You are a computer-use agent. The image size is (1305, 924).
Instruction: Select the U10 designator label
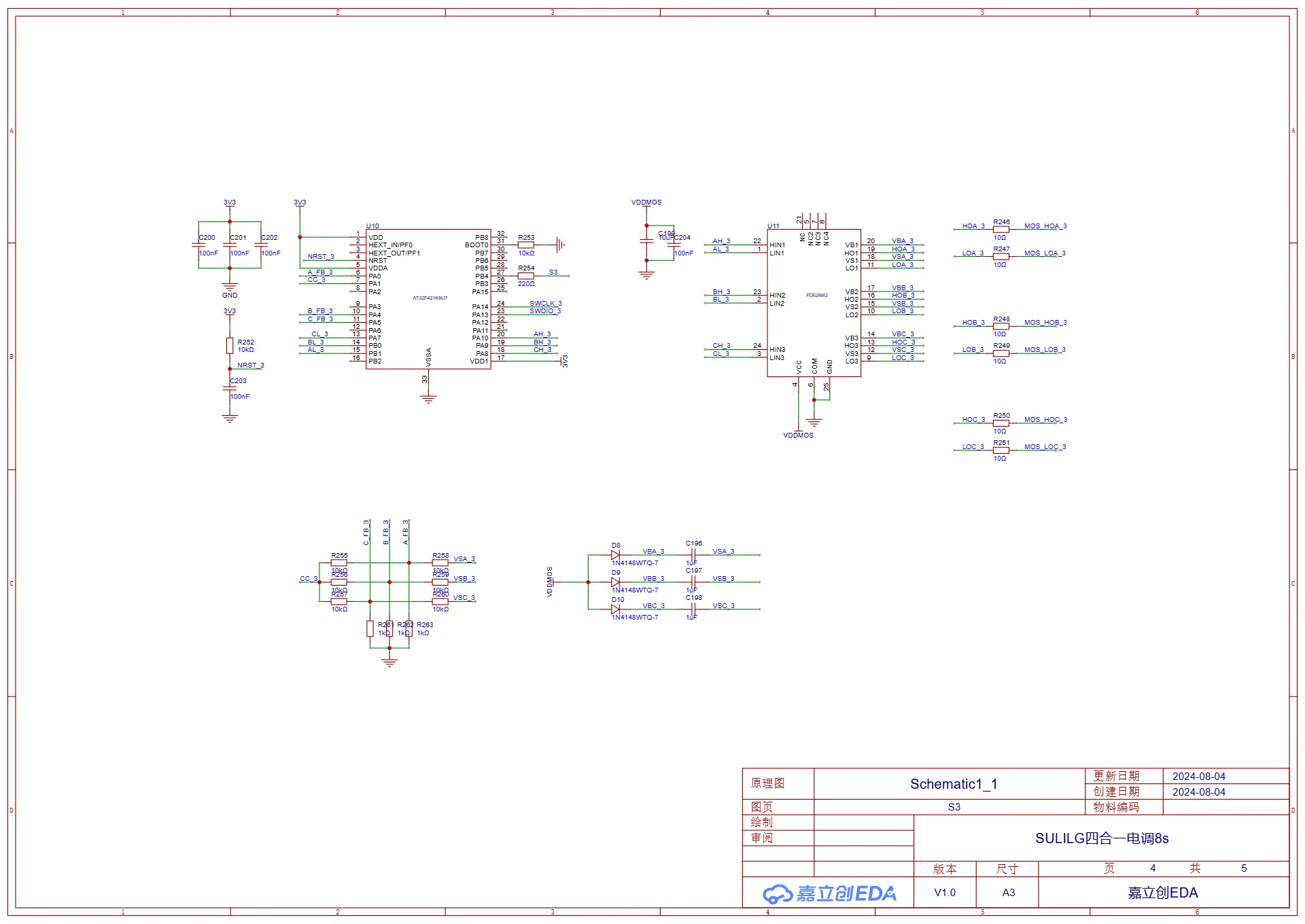coord(372,226)
